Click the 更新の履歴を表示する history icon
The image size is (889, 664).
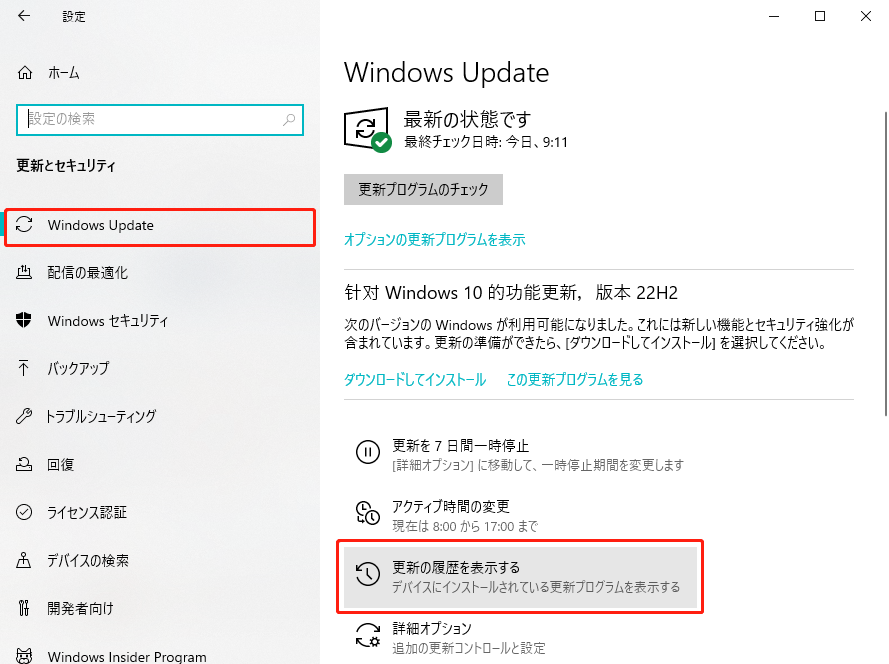pyautogui.click(x=367, y=574)
